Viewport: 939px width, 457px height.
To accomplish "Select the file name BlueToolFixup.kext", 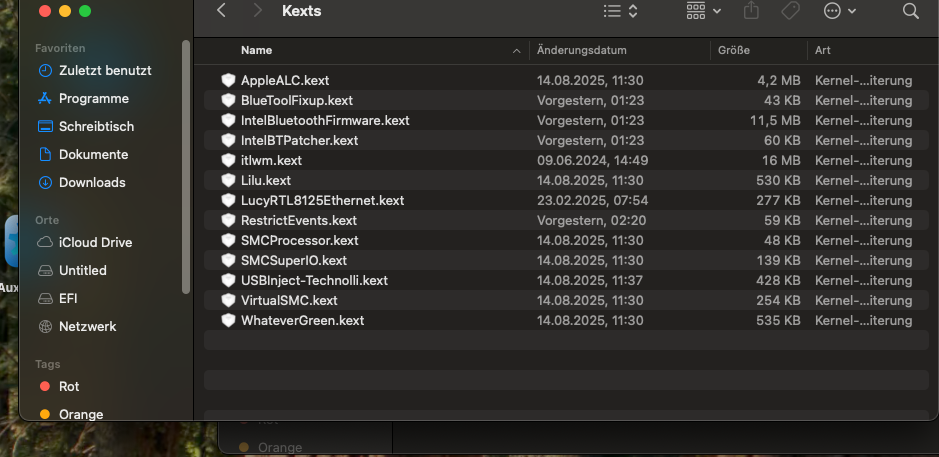I will tap(296, 100).
